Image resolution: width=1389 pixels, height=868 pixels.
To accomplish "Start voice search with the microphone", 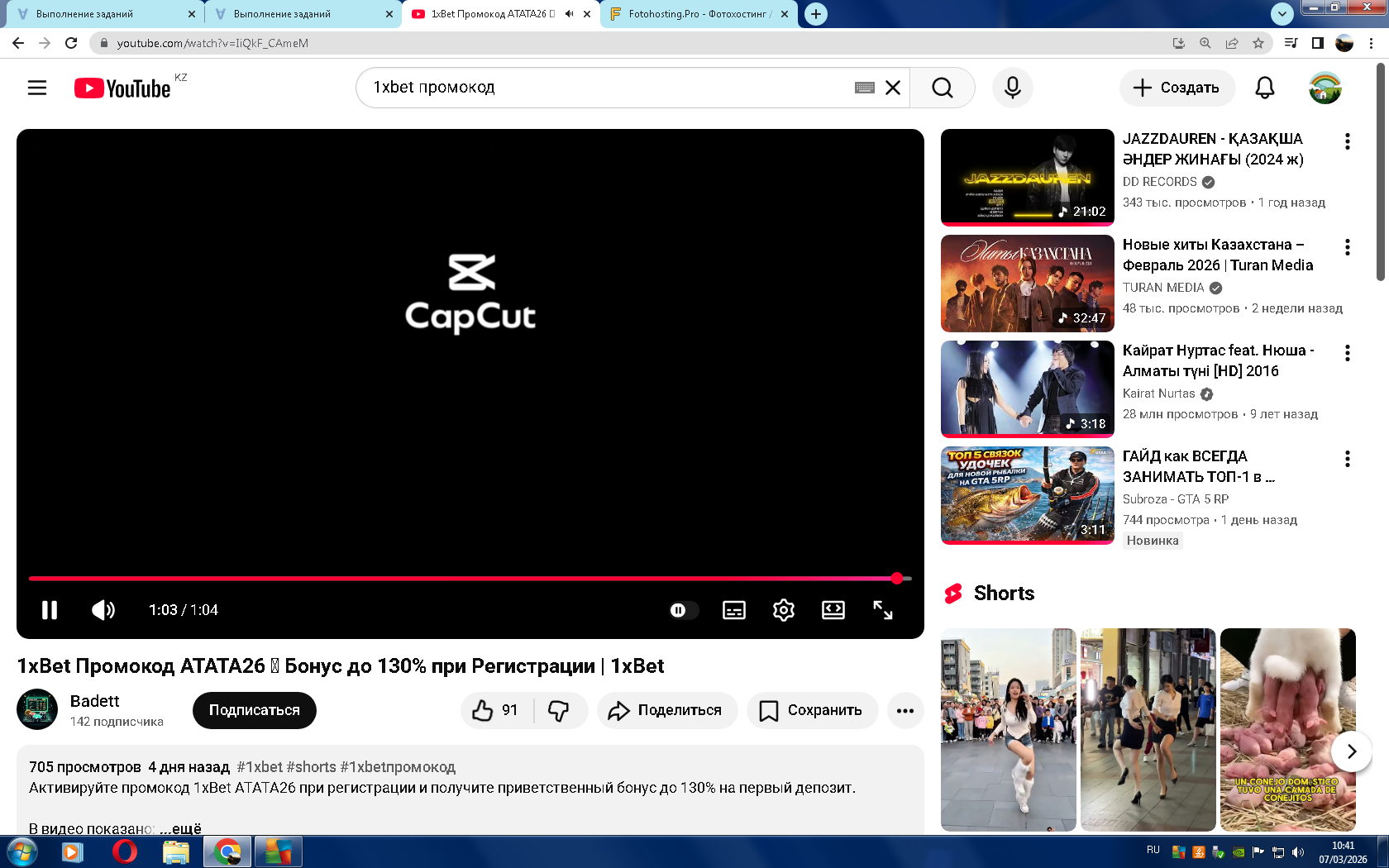I will (x=1013, y=88).
